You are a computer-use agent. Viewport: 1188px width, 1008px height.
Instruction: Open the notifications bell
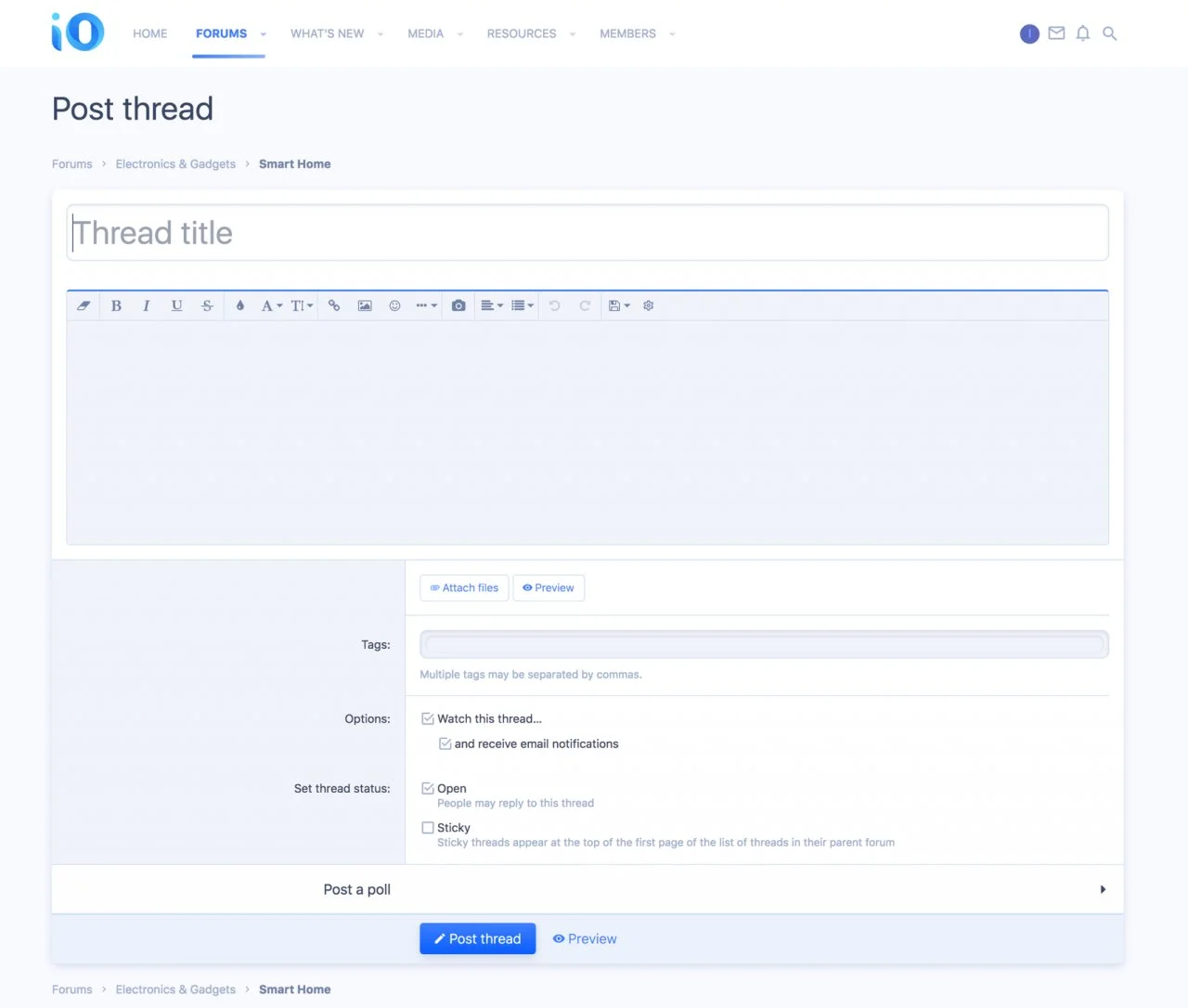1082,33
